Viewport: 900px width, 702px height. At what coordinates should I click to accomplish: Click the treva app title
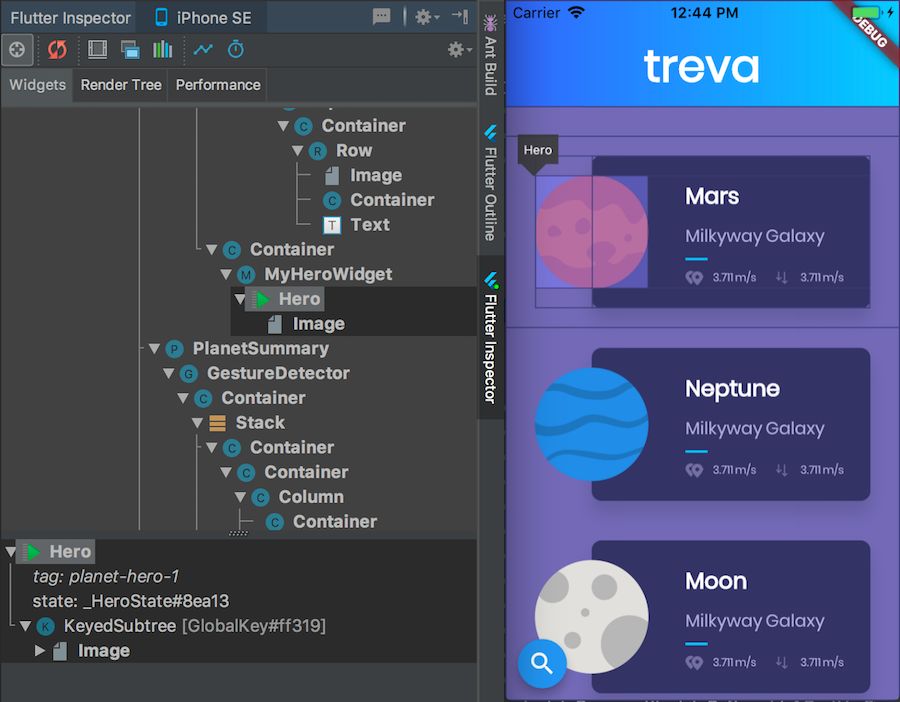[701, 67]
